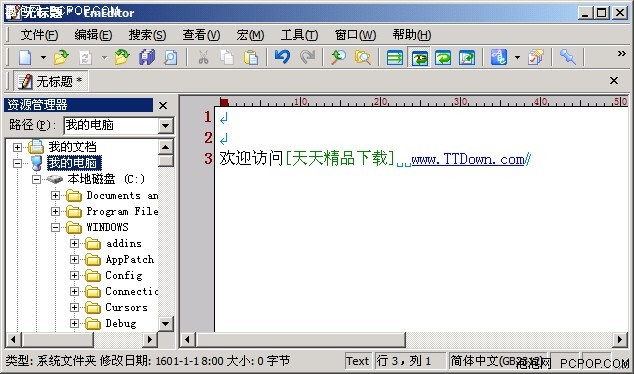Click the Open file folder icon
Viewport: 634px width, 374px height.
click(61, 57)
